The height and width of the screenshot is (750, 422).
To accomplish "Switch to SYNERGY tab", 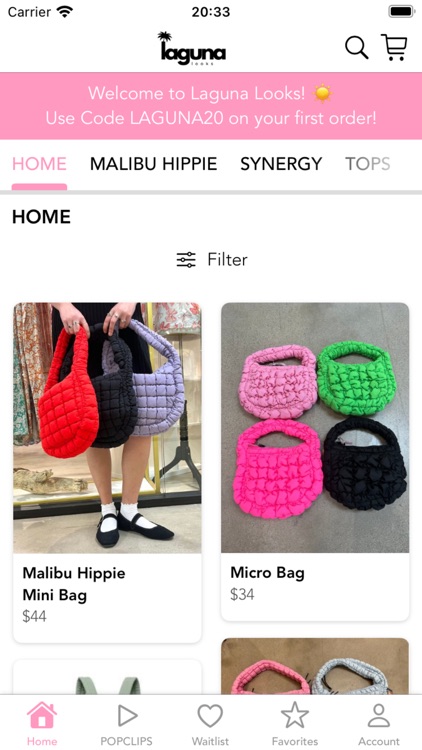I will 281,164.
